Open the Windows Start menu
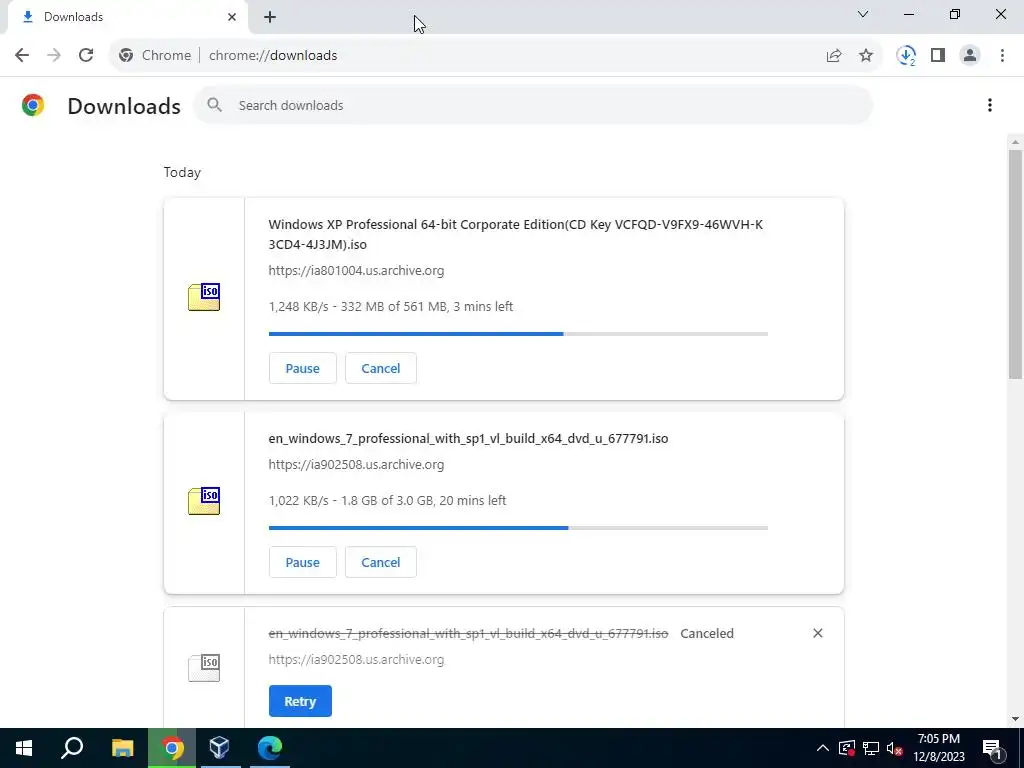This screenshot has width=1024, height=768. point(24,748)
